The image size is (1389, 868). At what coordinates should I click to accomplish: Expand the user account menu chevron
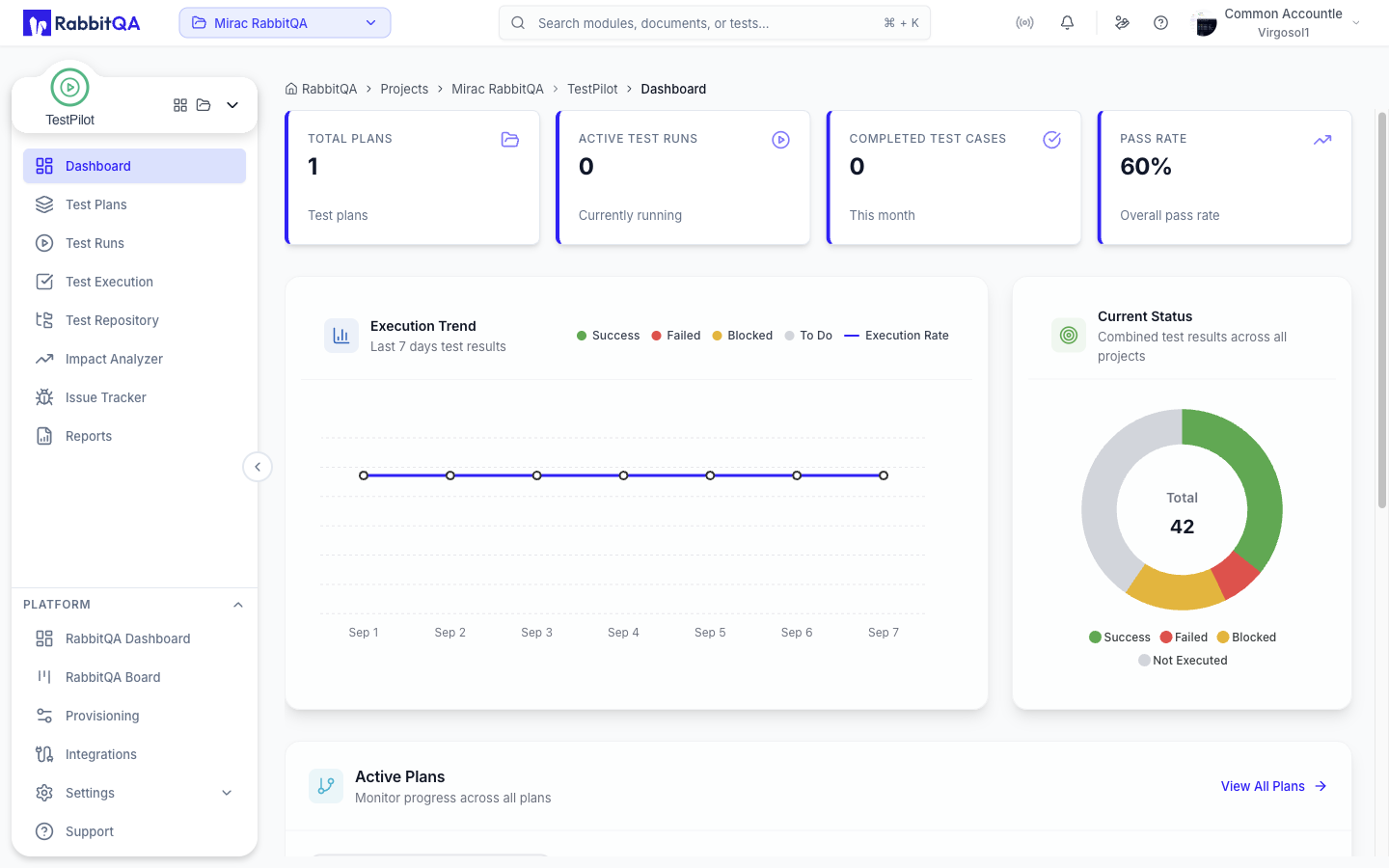pos(1356,23)
